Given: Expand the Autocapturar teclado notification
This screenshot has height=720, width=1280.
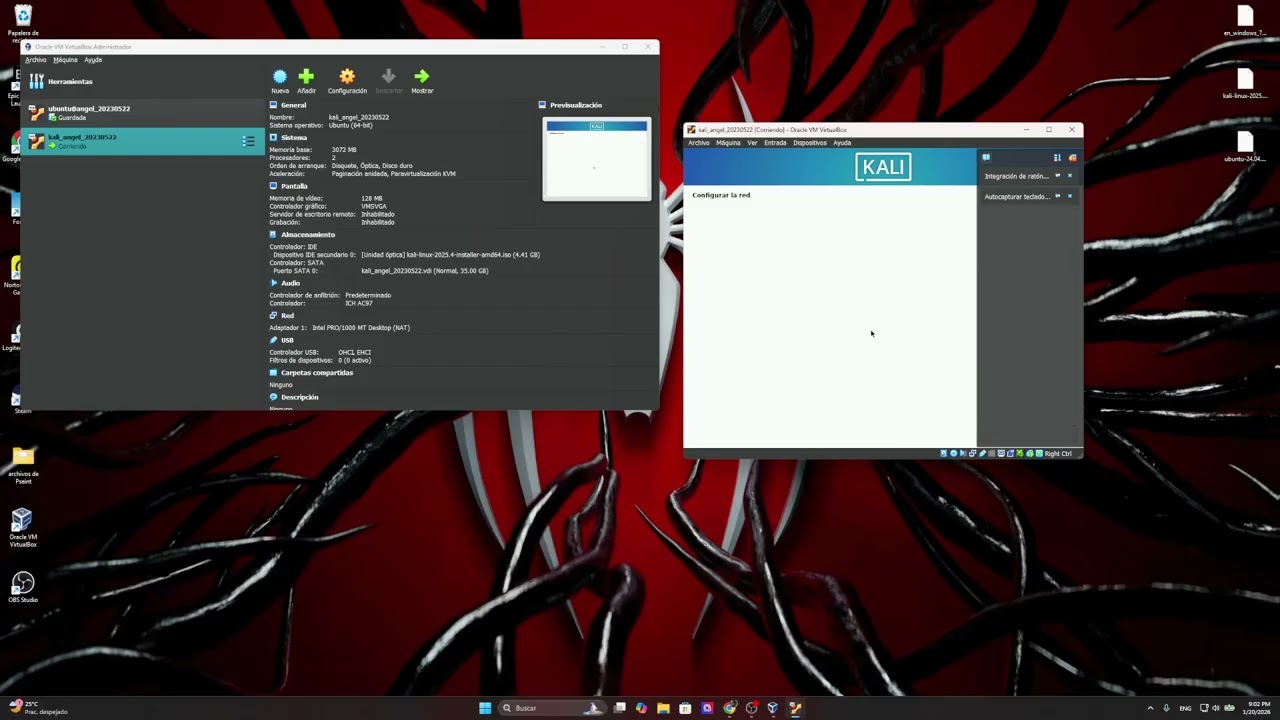Looking at the screenshot, I should pos(1017,196).
